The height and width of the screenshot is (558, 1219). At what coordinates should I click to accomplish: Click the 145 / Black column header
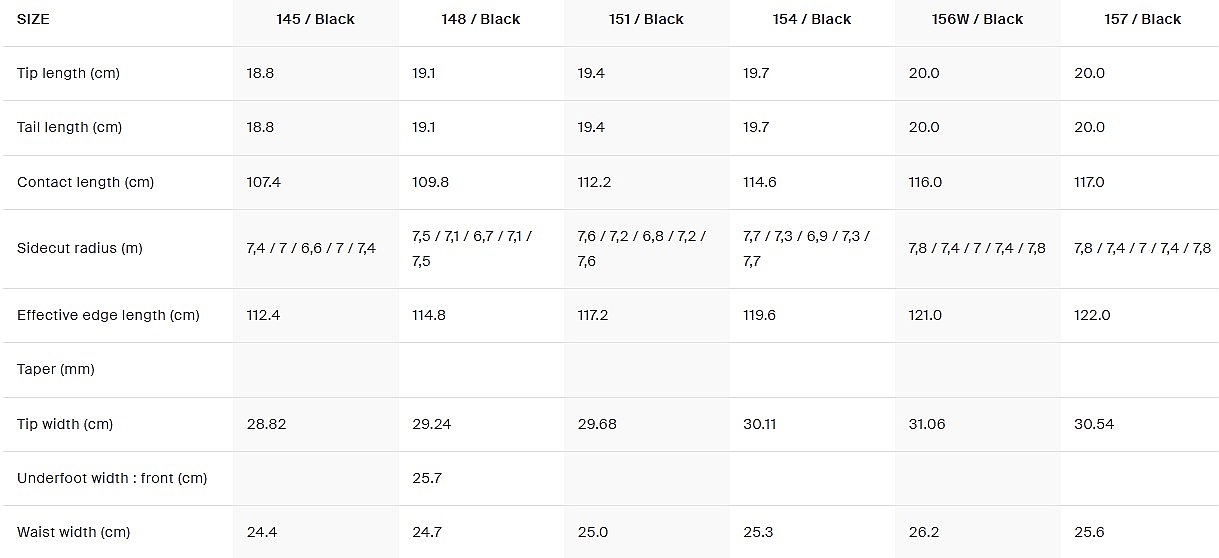[315, 19]
